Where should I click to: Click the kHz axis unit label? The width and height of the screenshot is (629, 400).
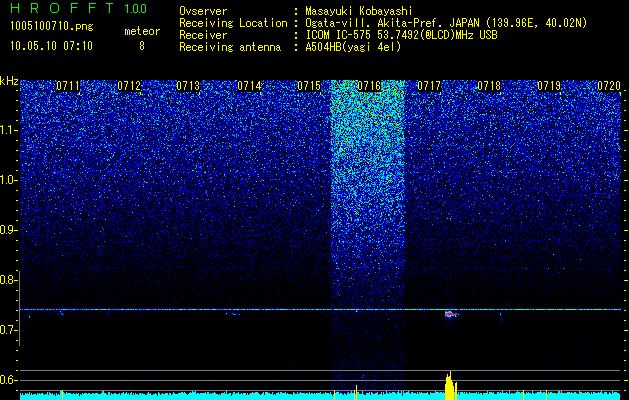(9, 81)
